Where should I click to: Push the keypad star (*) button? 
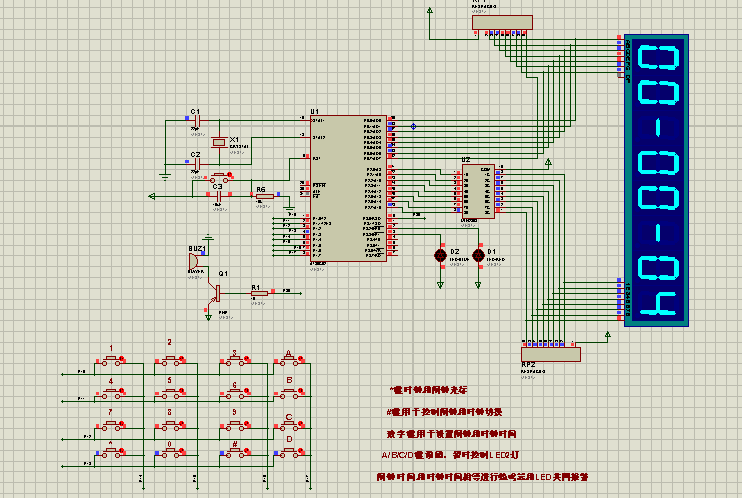(x=111, y=453)
